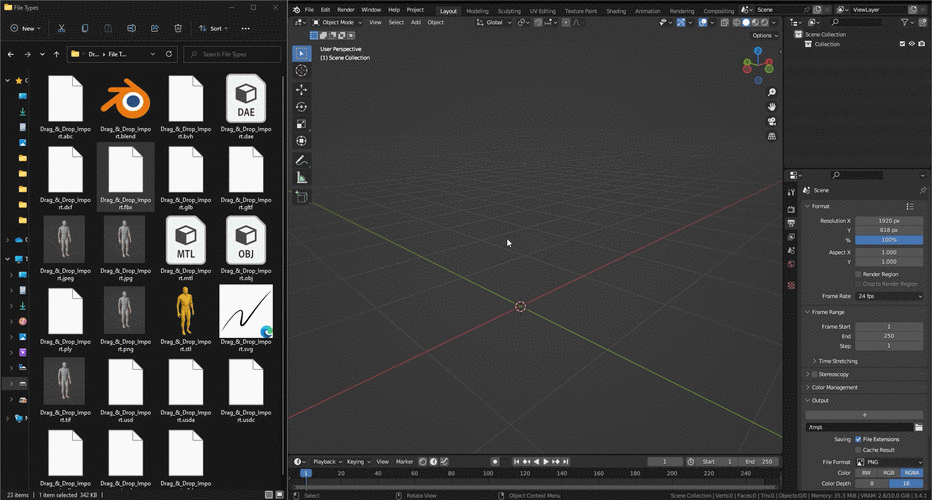This screenshot has width=932, height=500.
Task: Select the Annotate pencil tool
Action: [301, 161]
